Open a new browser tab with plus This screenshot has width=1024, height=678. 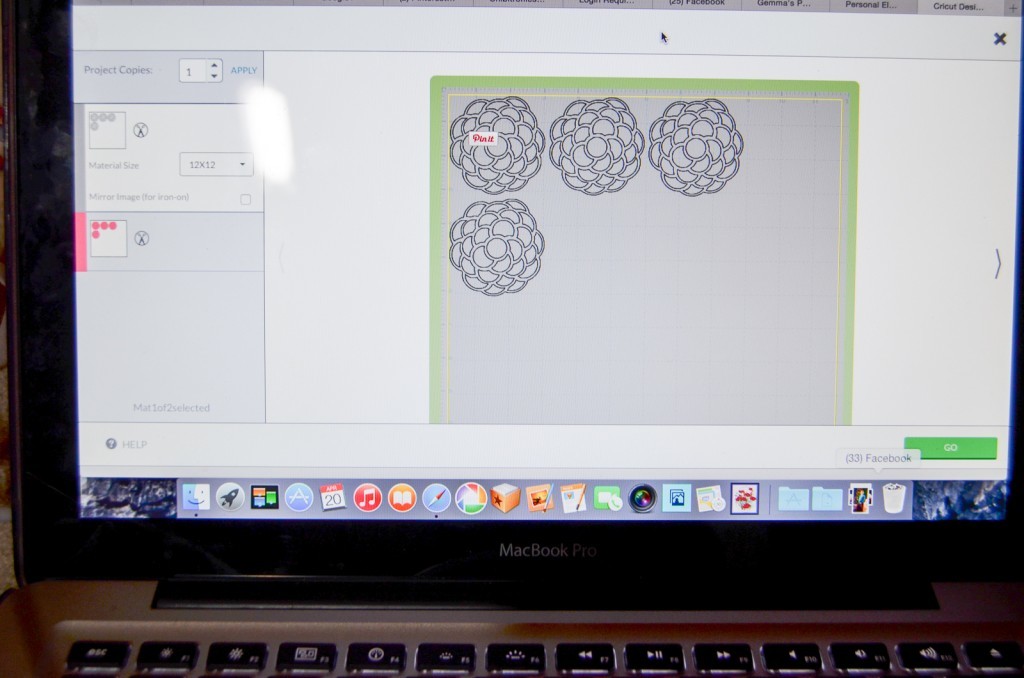point(1013,8)
